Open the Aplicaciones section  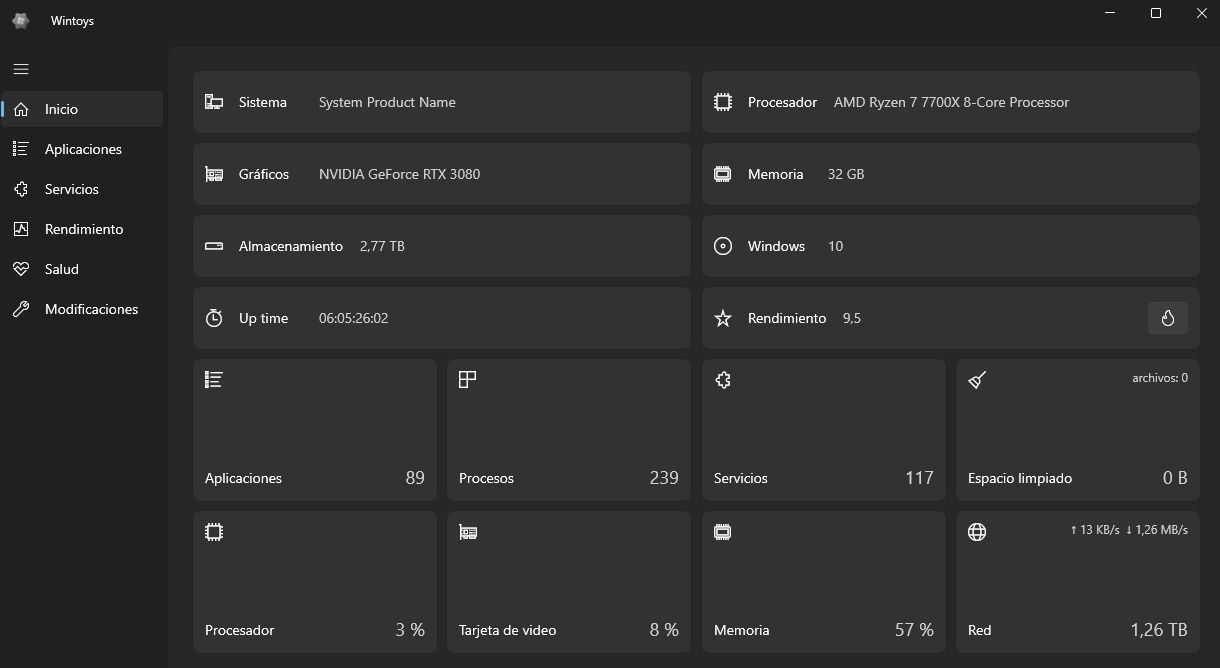(x=82, y=149)
